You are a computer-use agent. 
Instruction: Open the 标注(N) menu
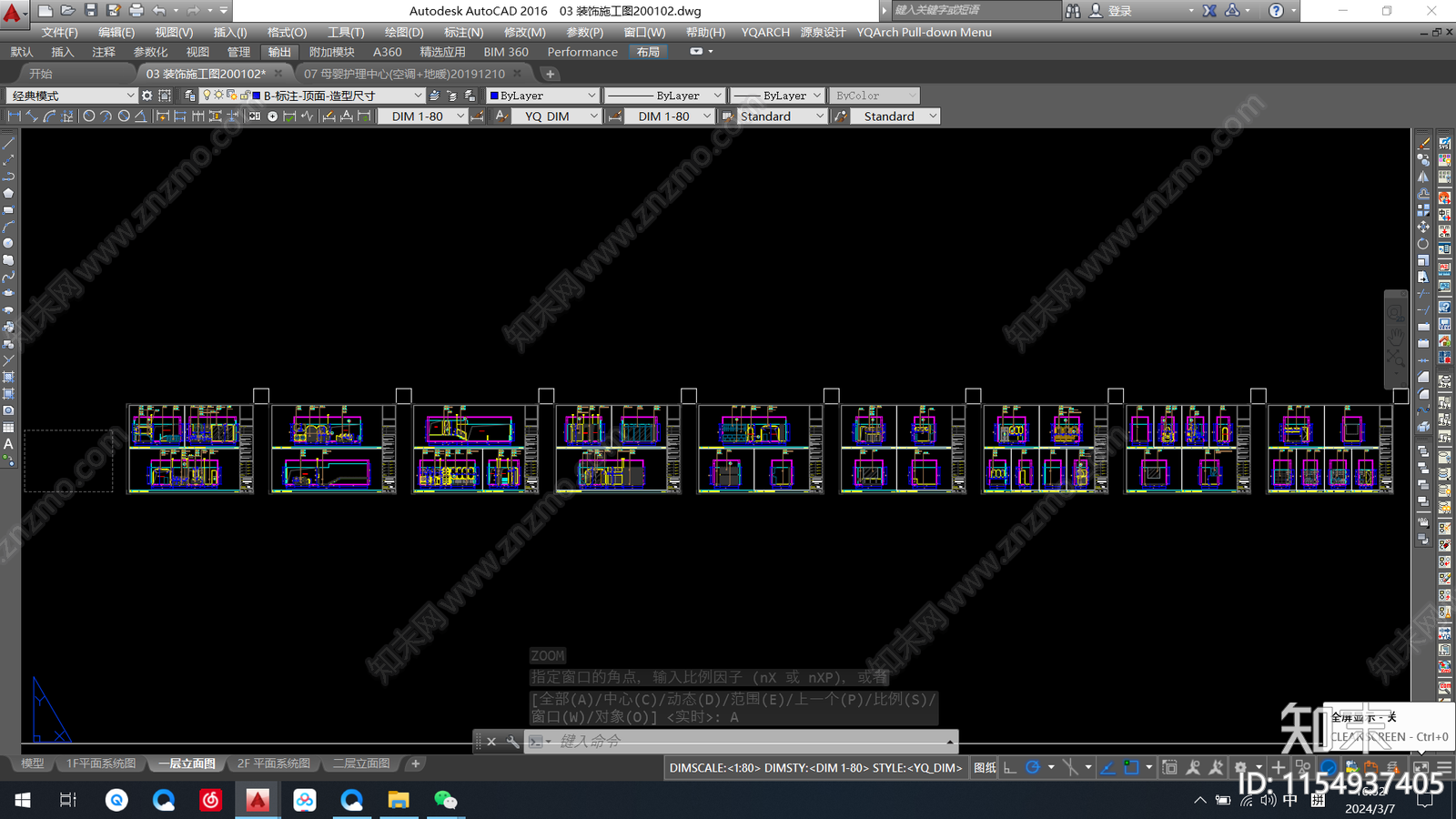464,32
